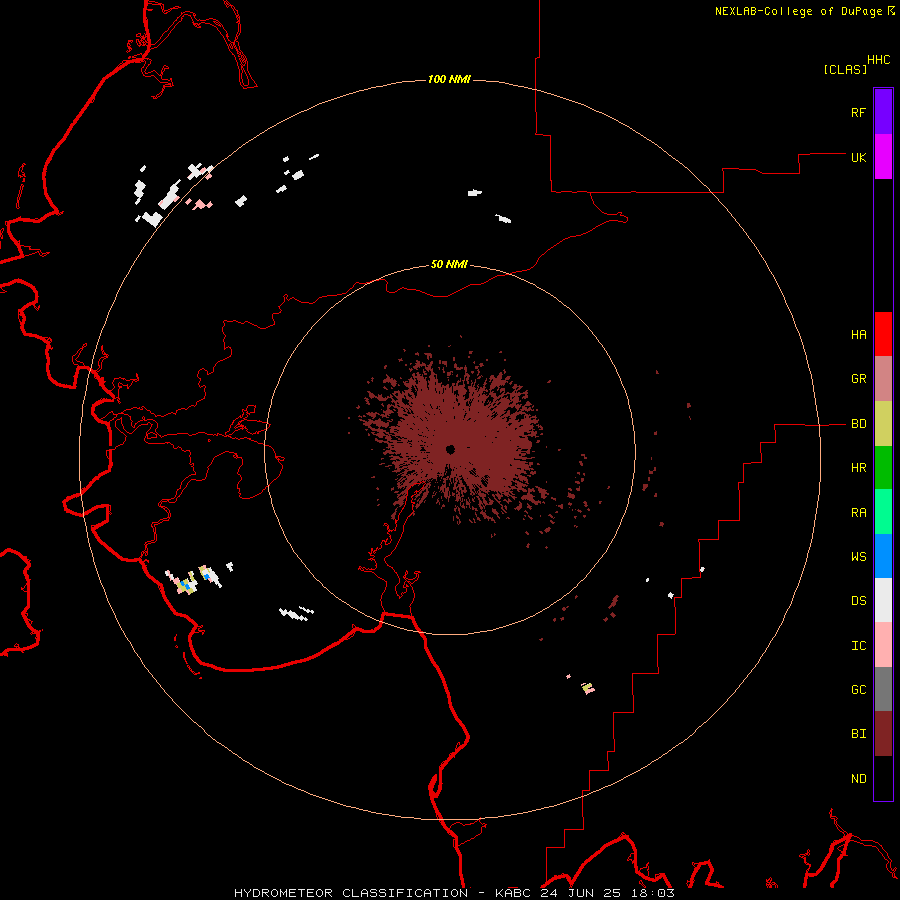Click the GC legend label
The image size is (900, 900).
point(858,689)
